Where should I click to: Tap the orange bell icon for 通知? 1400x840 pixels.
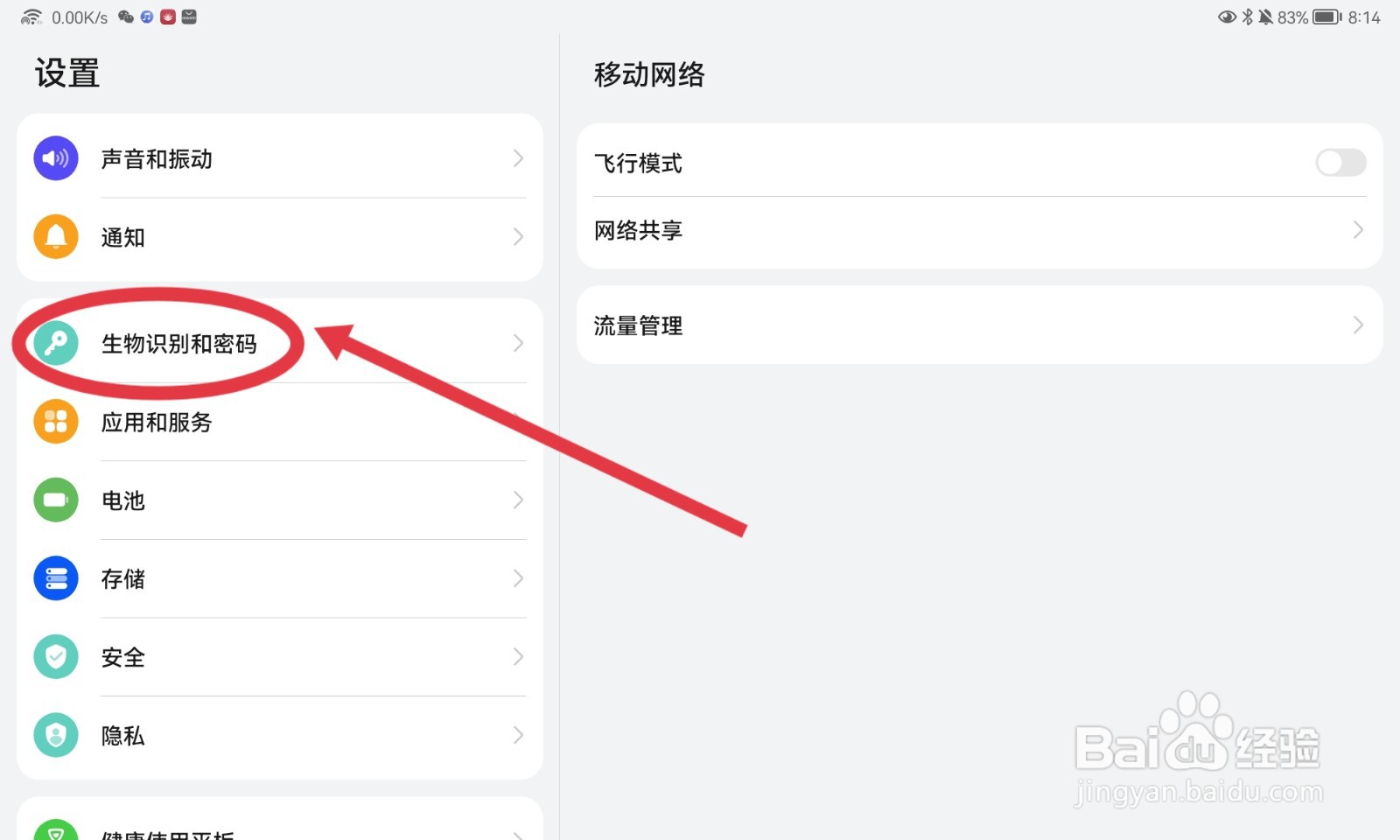pos(56,237)
